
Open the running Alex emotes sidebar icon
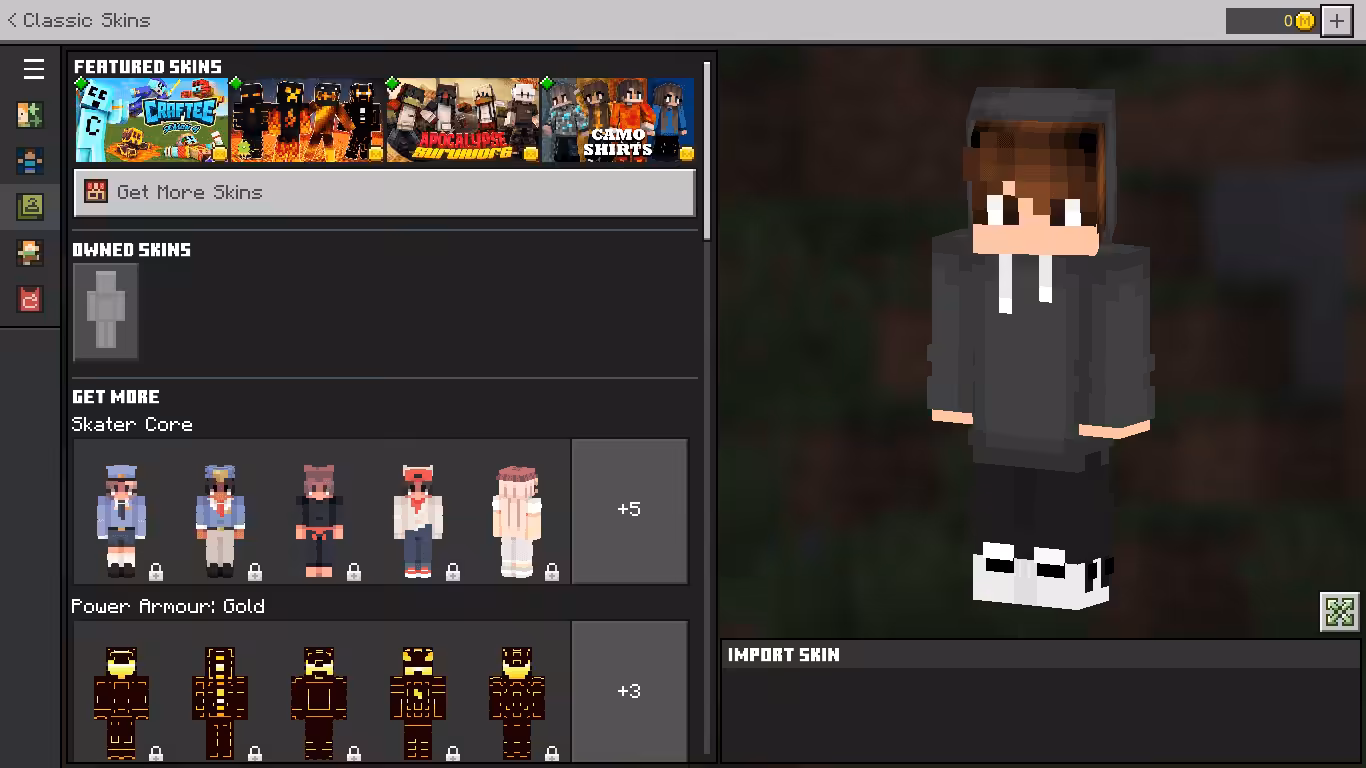pos(30,253)
